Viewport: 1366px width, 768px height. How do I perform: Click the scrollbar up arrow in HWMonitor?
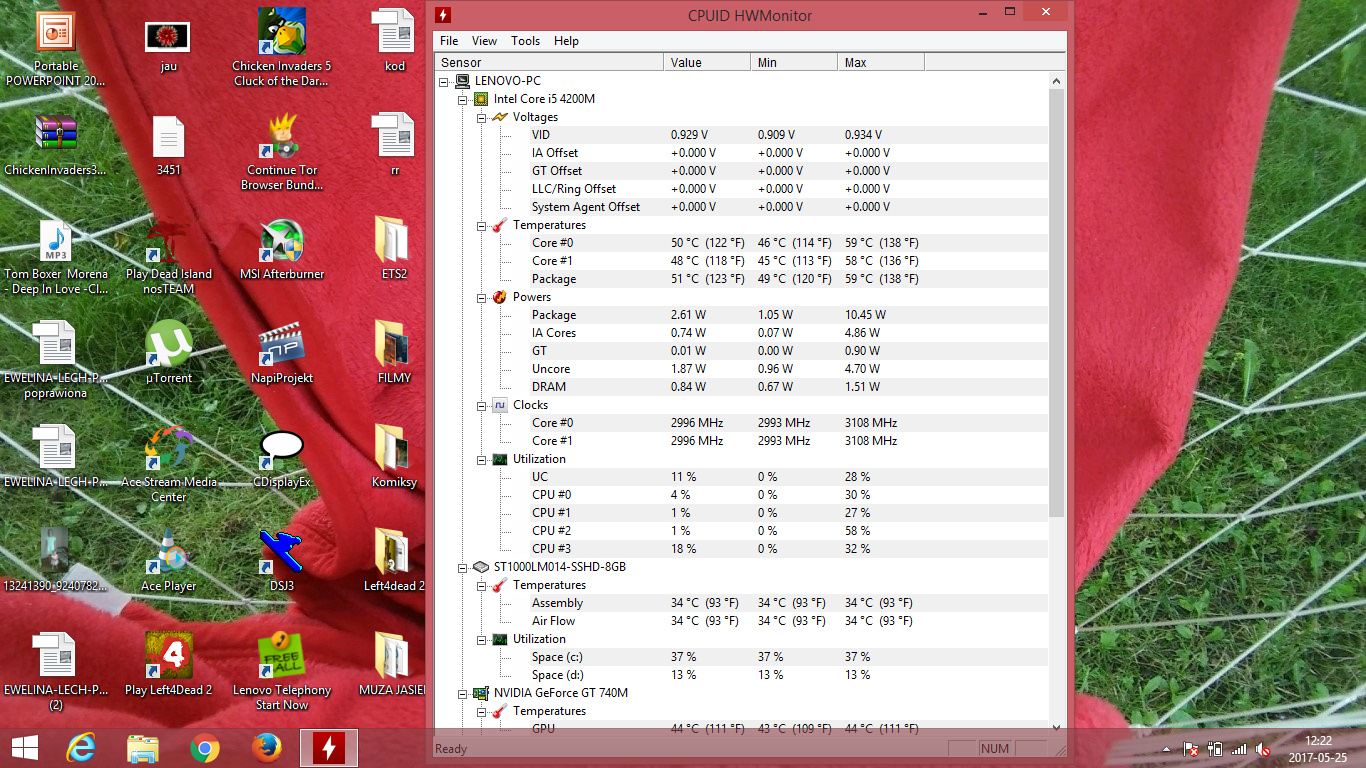[1057, 80]
